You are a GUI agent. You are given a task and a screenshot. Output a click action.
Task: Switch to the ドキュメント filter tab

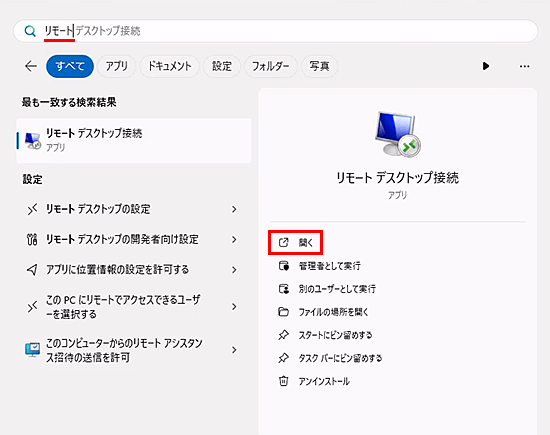(x=170, y=66)
